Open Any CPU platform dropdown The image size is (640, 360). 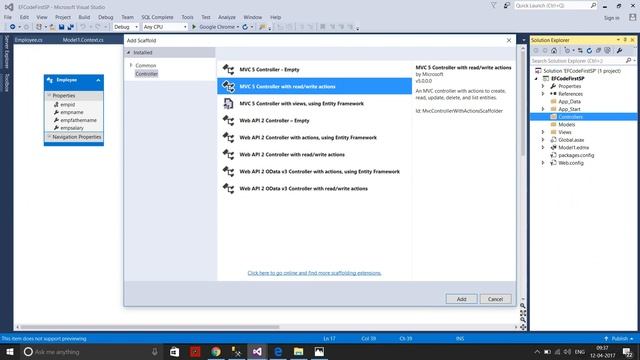(x=165, y=27)
